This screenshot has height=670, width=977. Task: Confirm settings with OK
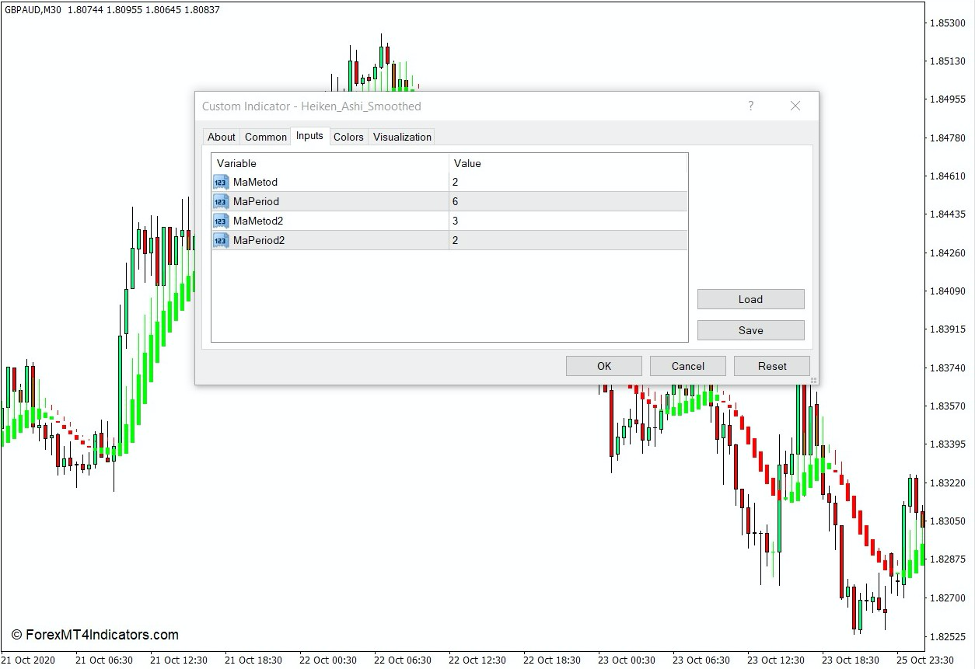click(x=603, y=366)
